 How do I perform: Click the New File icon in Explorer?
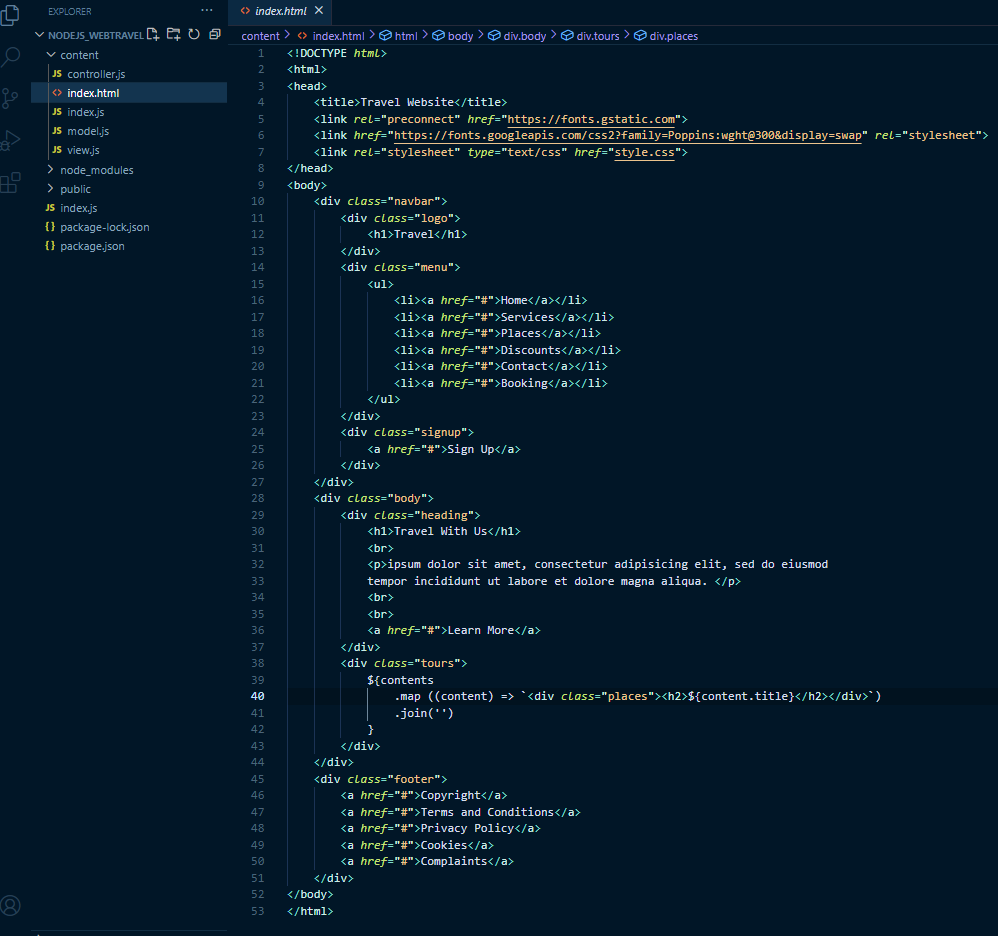(153, 34)
